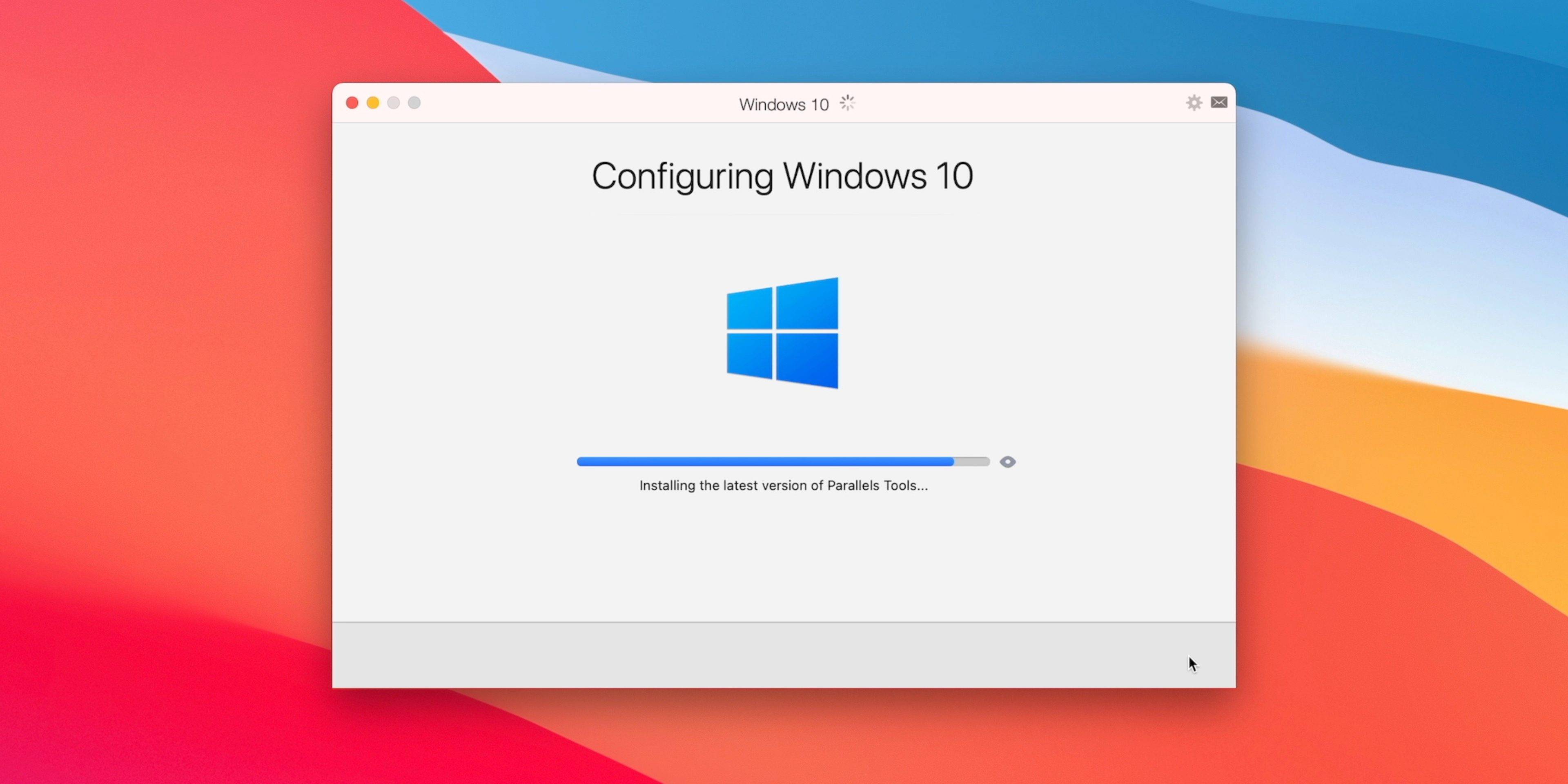This screenshot has width=1568, height=784.
Task: Click the Windows logo in the center
Action: [783, 333]
